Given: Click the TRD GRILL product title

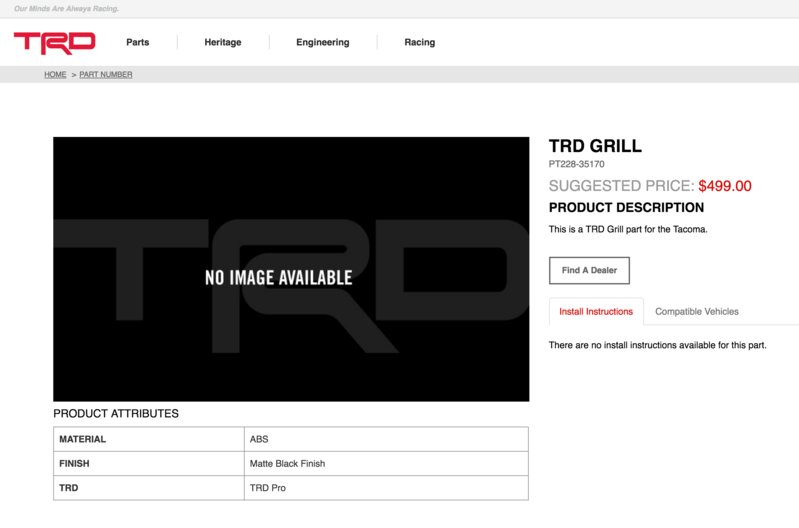Looking at the screenshot, I should click(595, 146).
